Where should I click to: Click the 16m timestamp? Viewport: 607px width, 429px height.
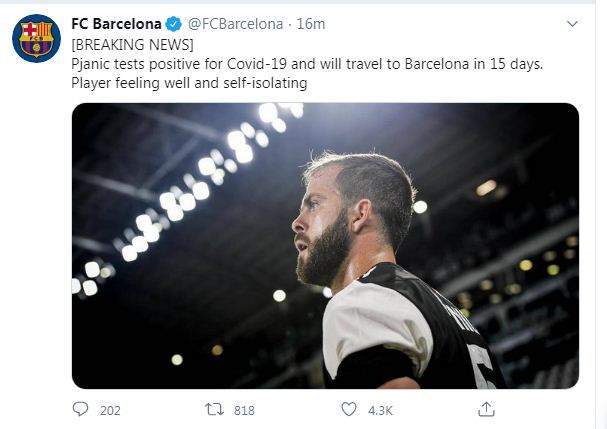318,22
